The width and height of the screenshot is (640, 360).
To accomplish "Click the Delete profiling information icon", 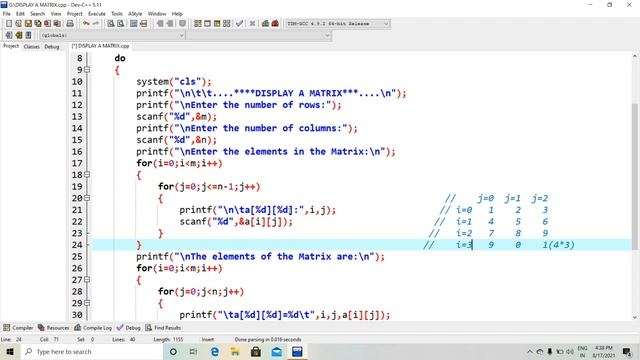I will 275,24.
